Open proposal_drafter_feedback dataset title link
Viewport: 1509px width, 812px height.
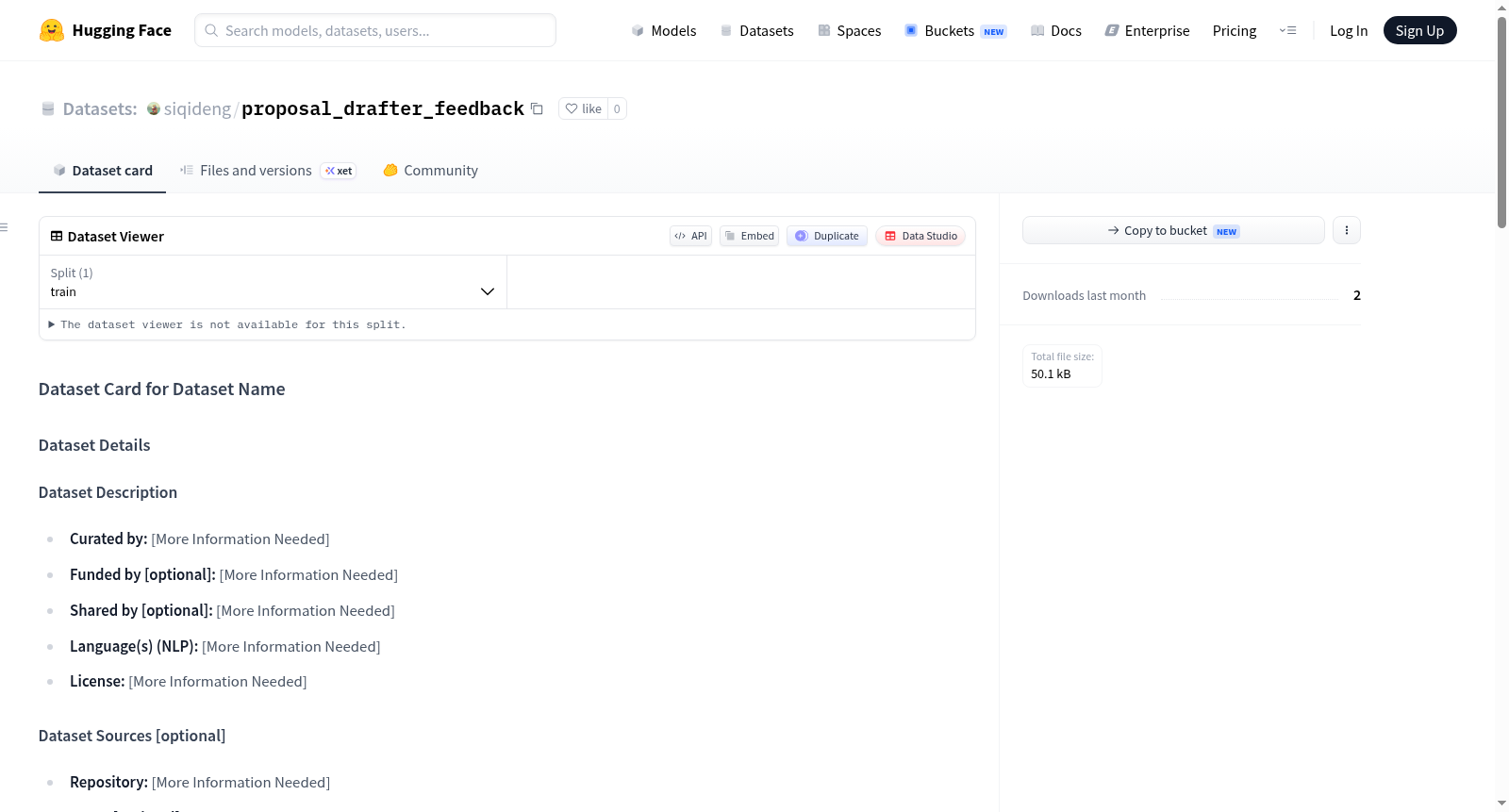pos(383,108)
